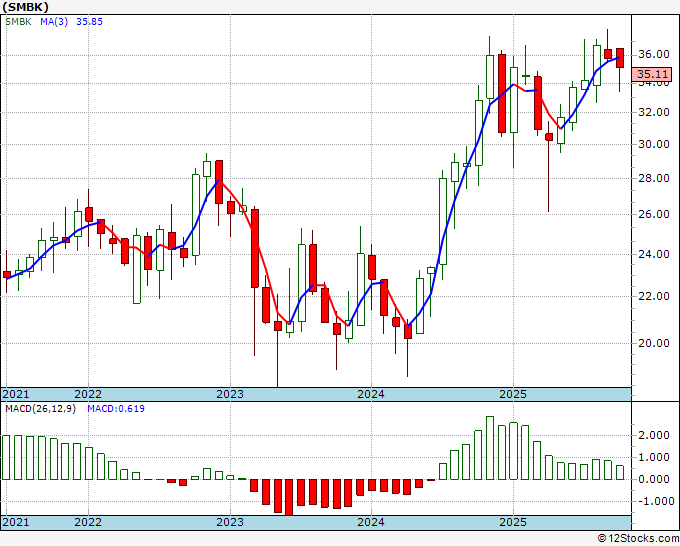Click 2024 on the price chart timeline
The image size is (680, 546).
pos(371,394)
